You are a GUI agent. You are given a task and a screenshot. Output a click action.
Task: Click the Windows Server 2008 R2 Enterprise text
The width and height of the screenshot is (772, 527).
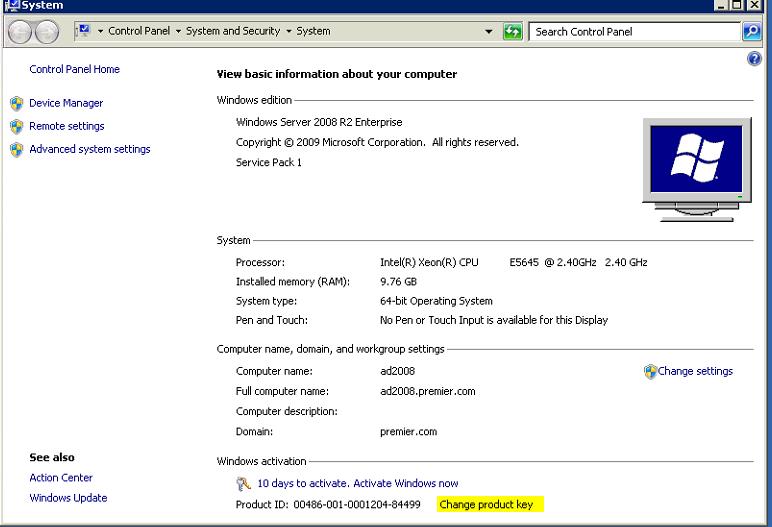[319, 122]
